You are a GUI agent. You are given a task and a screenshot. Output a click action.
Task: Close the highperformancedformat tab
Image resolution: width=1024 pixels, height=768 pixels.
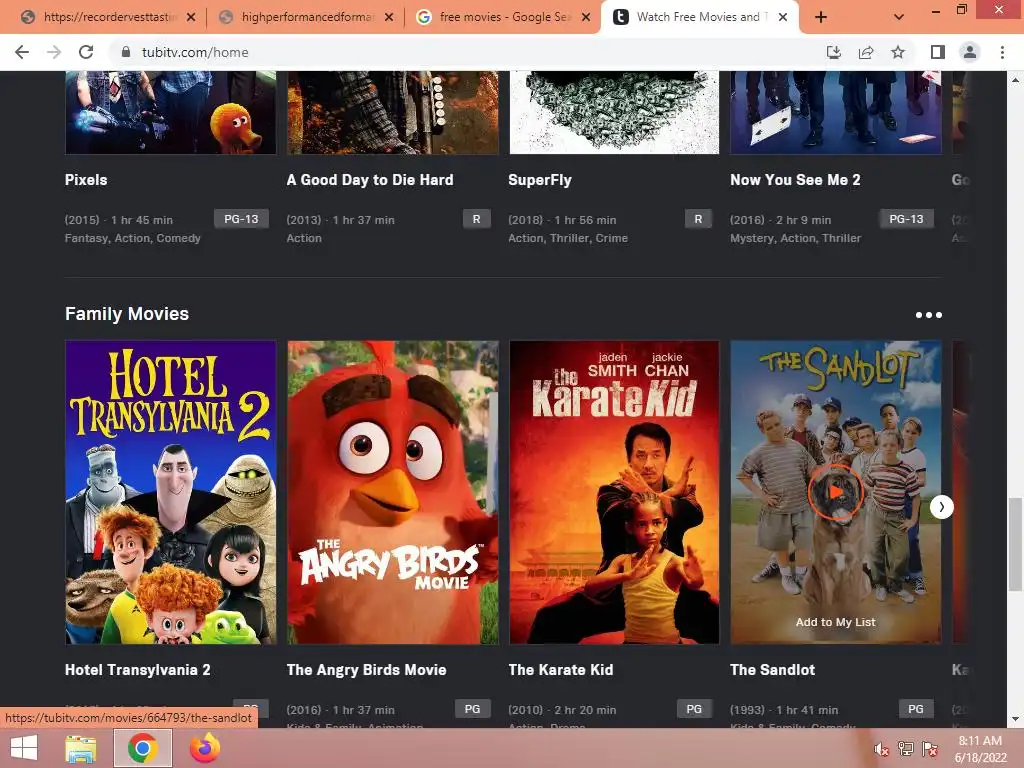(389, 17)
